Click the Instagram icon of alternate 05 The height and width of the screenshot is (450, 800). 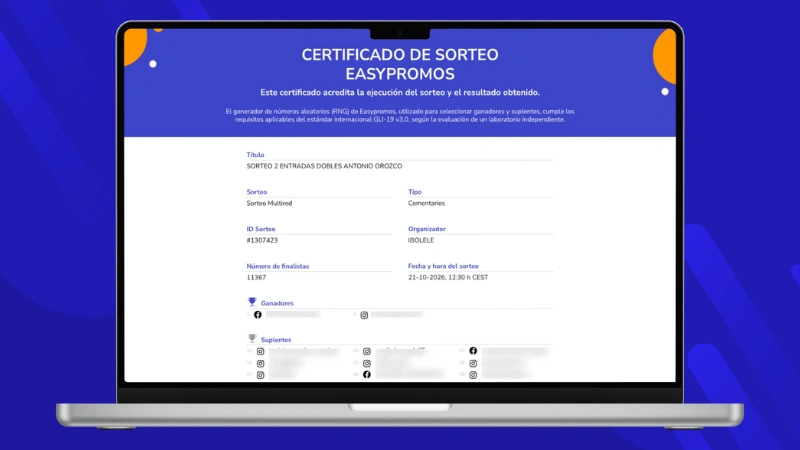click(367, 364)
